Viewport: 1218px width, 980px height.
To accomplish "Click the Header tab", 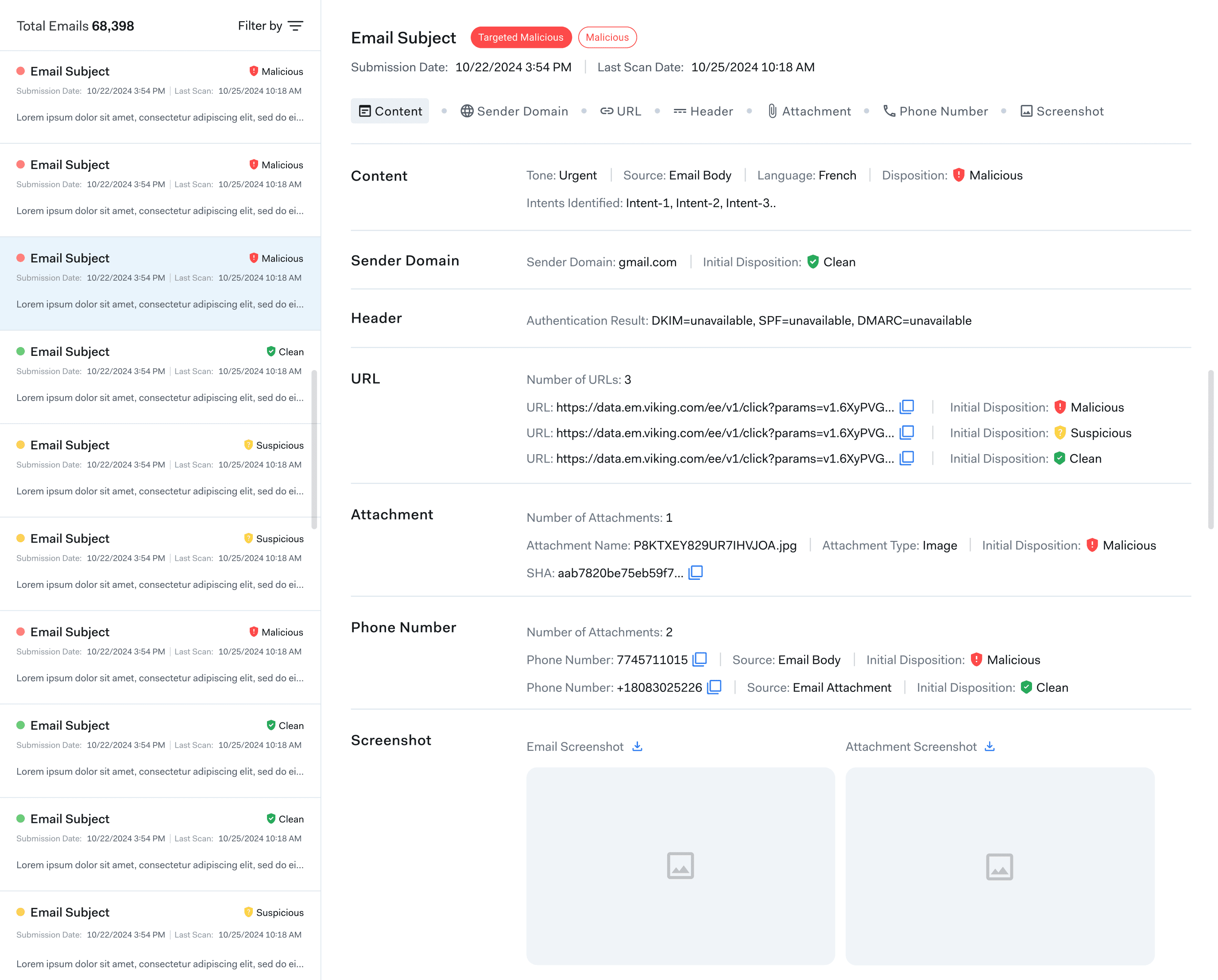I will (703, 111).
